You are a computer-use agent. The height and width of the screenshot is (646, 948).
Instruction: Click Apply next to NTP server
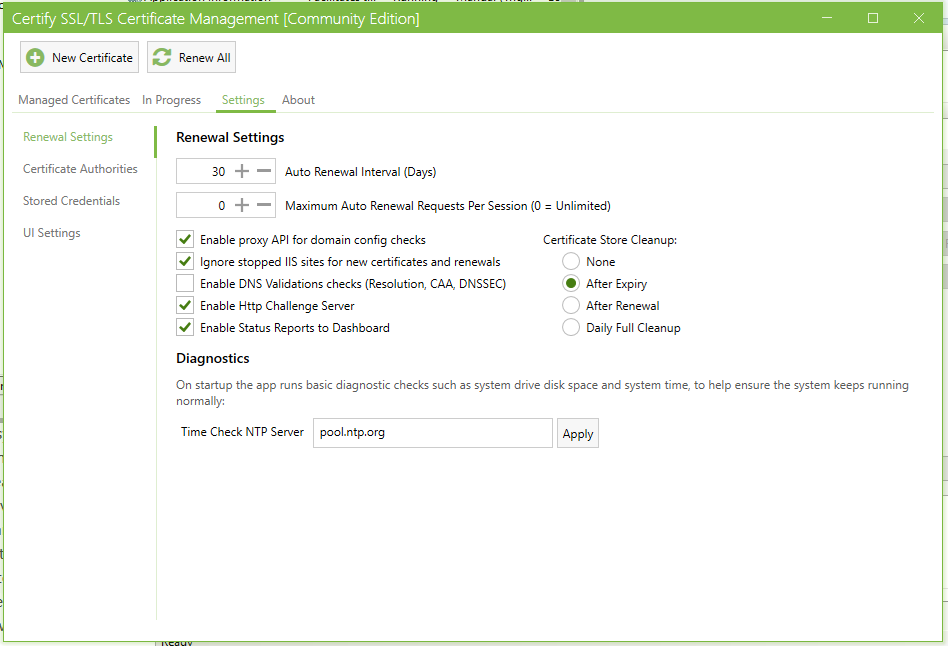[x=578, y=433]
